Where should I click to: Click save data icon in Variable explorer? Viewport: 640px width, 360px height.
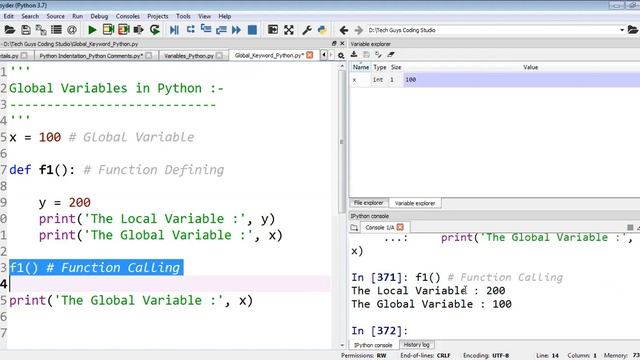tap(366, 54)
